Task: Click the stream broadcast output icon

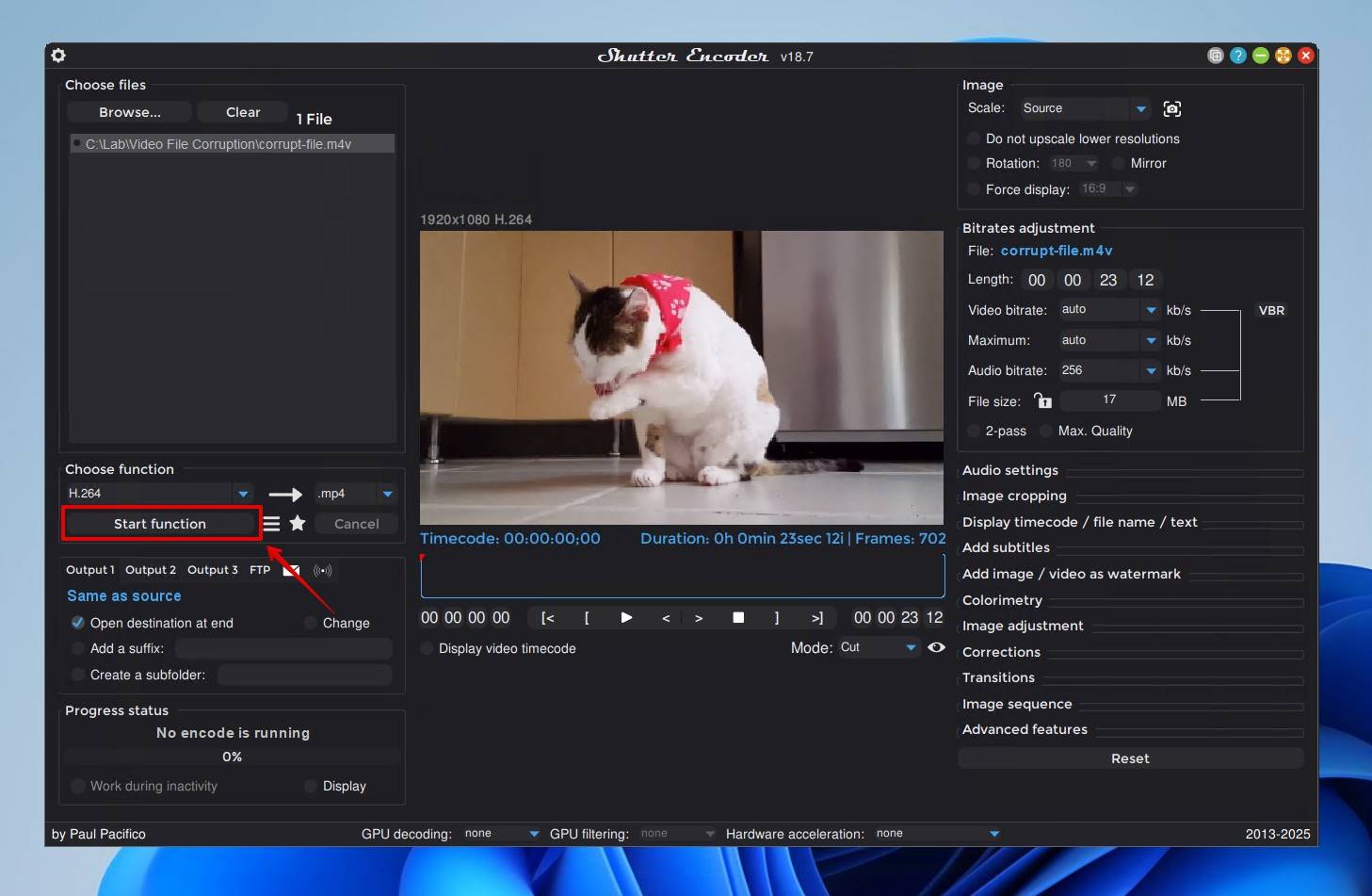Action: pyautogui.click(x=322, y=570)
